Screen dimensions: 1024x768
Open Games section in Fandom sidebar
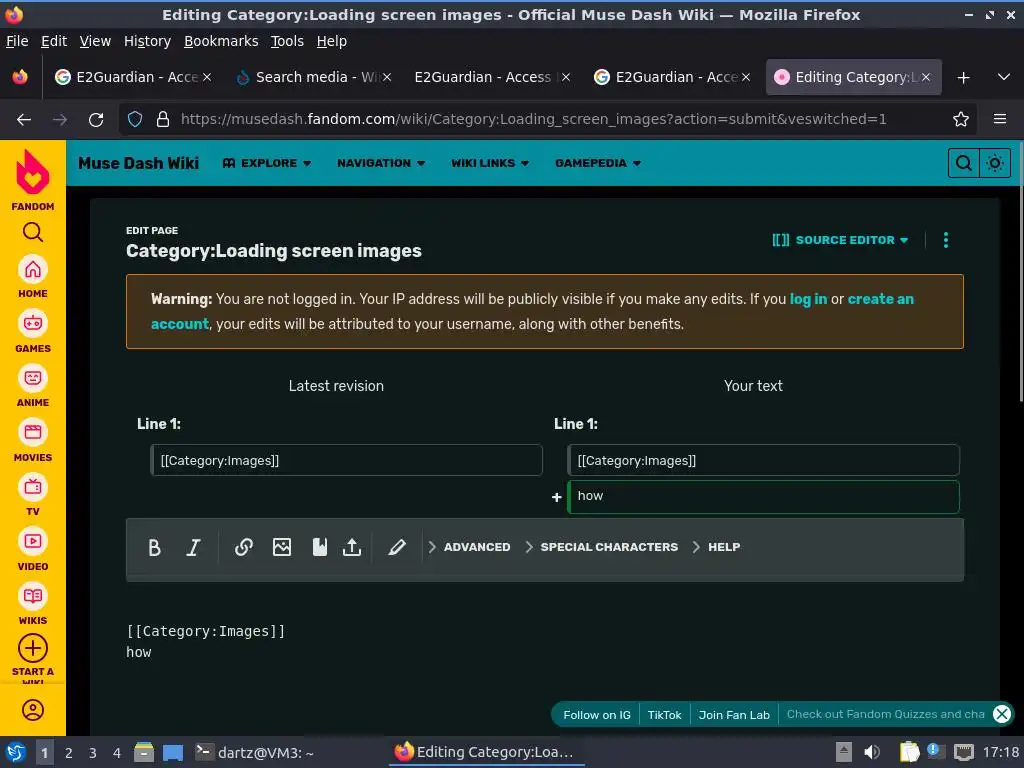[x=33, y=332]
